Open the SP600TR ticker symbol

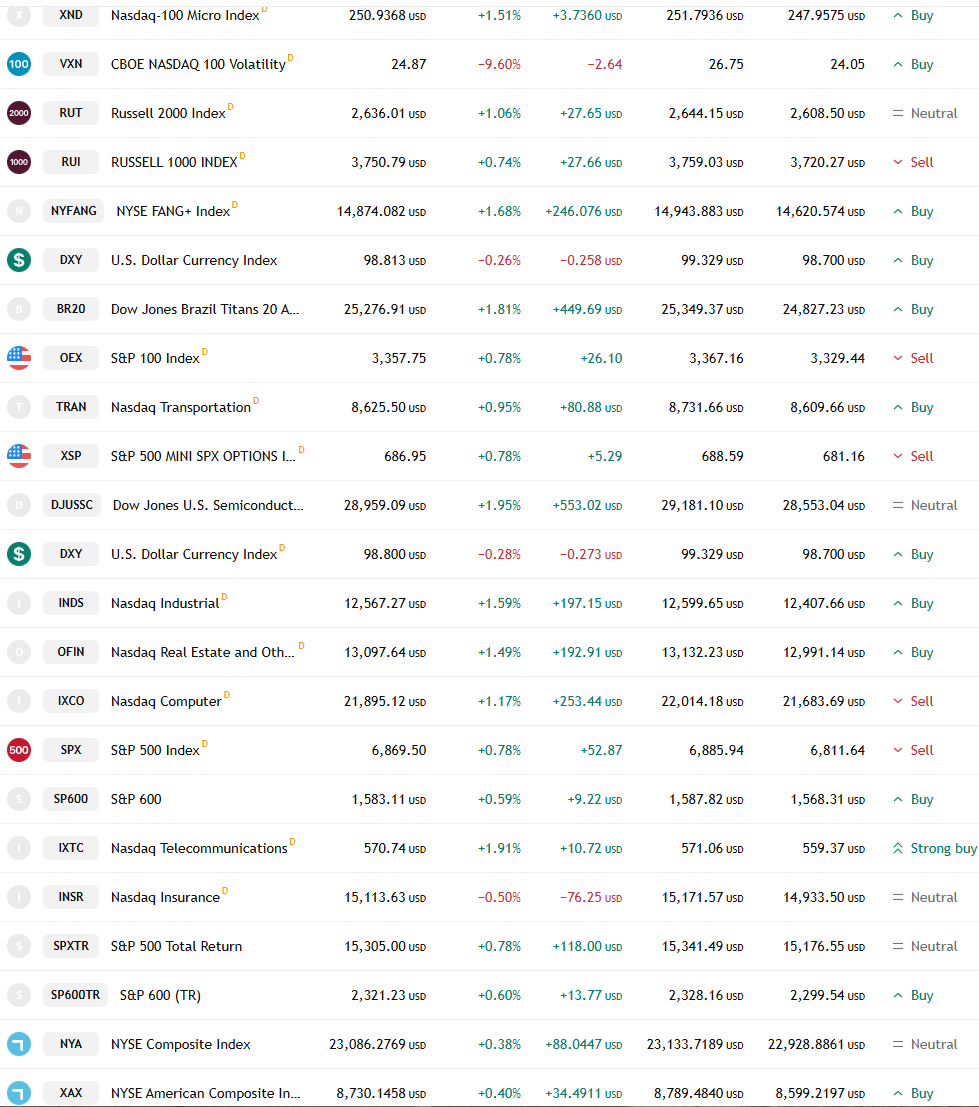click(x=76, y=995)
